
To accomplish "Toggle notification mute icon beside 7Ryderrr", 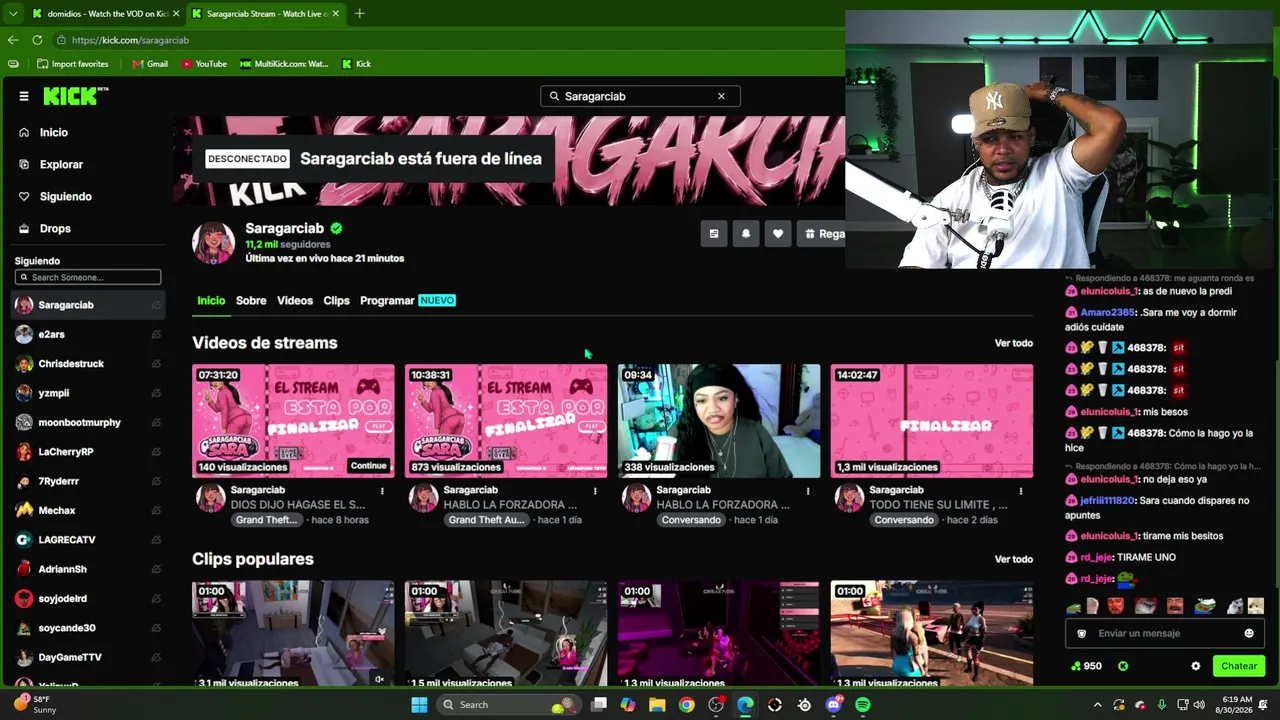I will coord(156,481).
